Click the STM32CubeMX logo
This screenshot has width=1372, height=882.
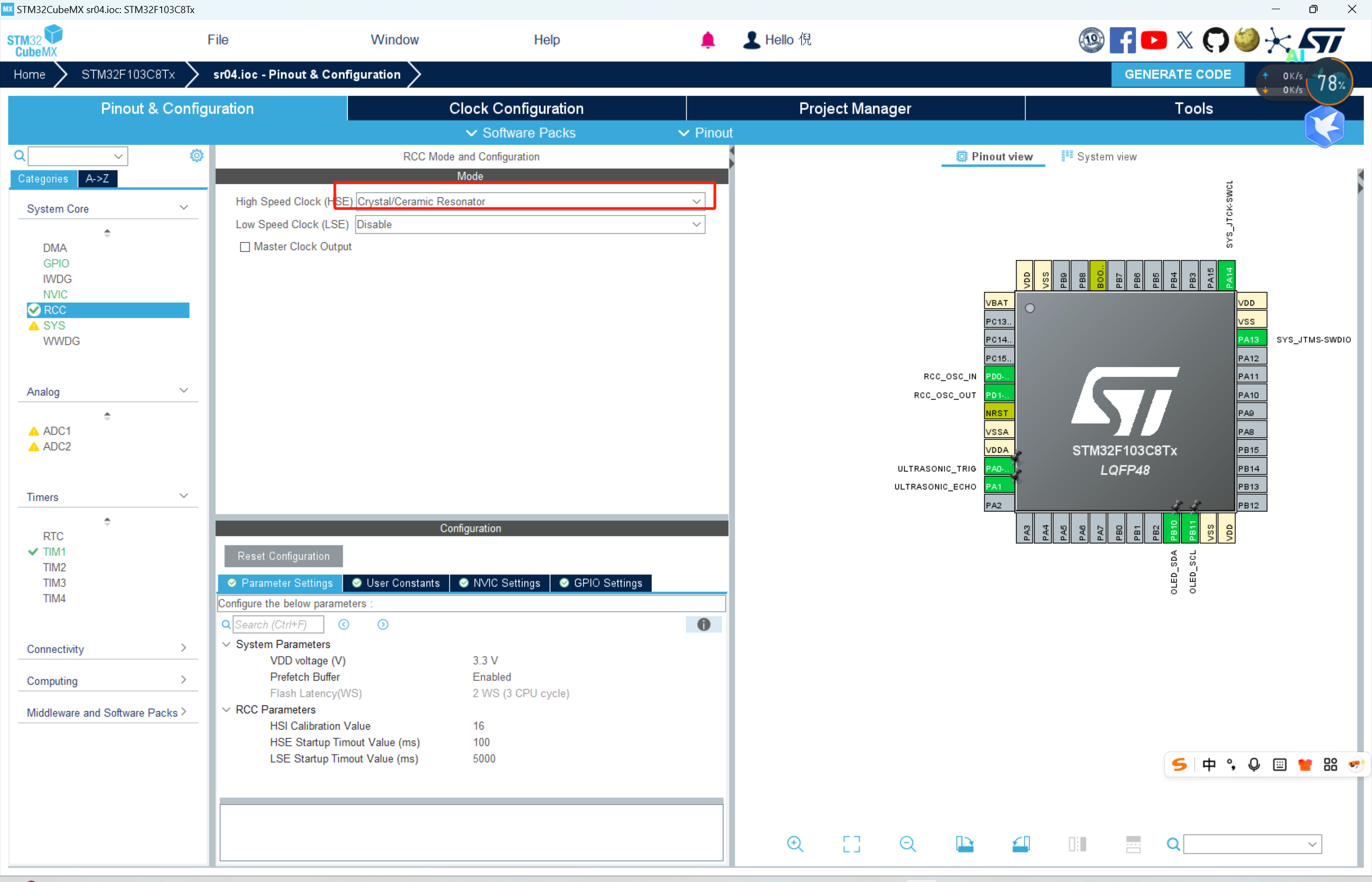point(35,41)
